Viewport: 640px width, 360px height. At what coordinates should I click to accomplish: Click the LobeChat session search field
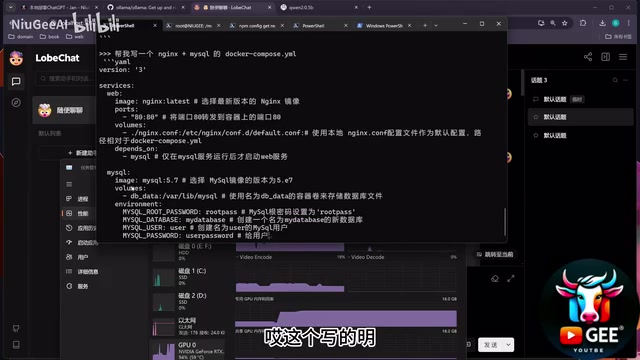tap(67, 79)
